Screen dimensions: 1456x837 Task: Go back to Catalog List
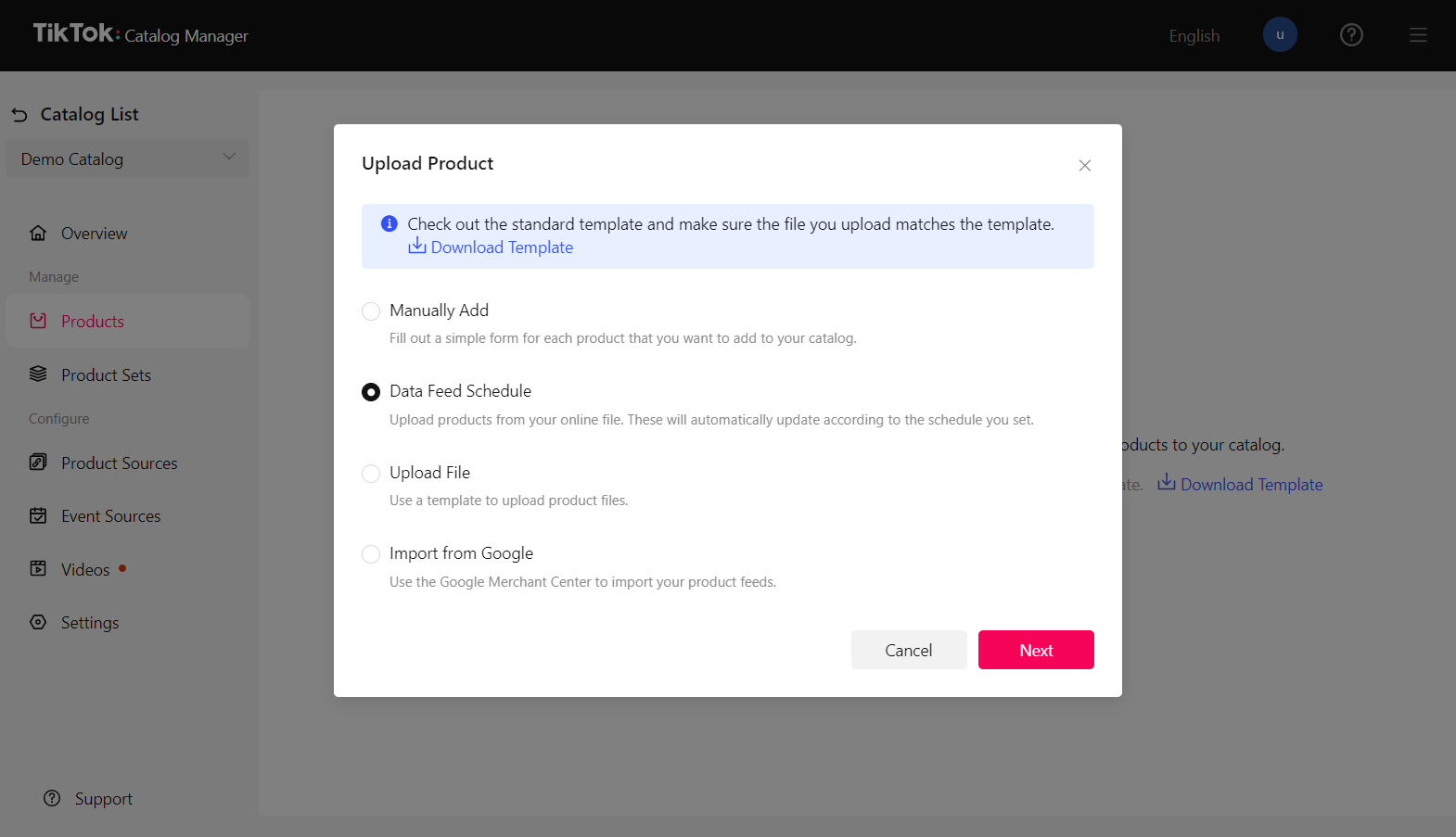(75, 115)
